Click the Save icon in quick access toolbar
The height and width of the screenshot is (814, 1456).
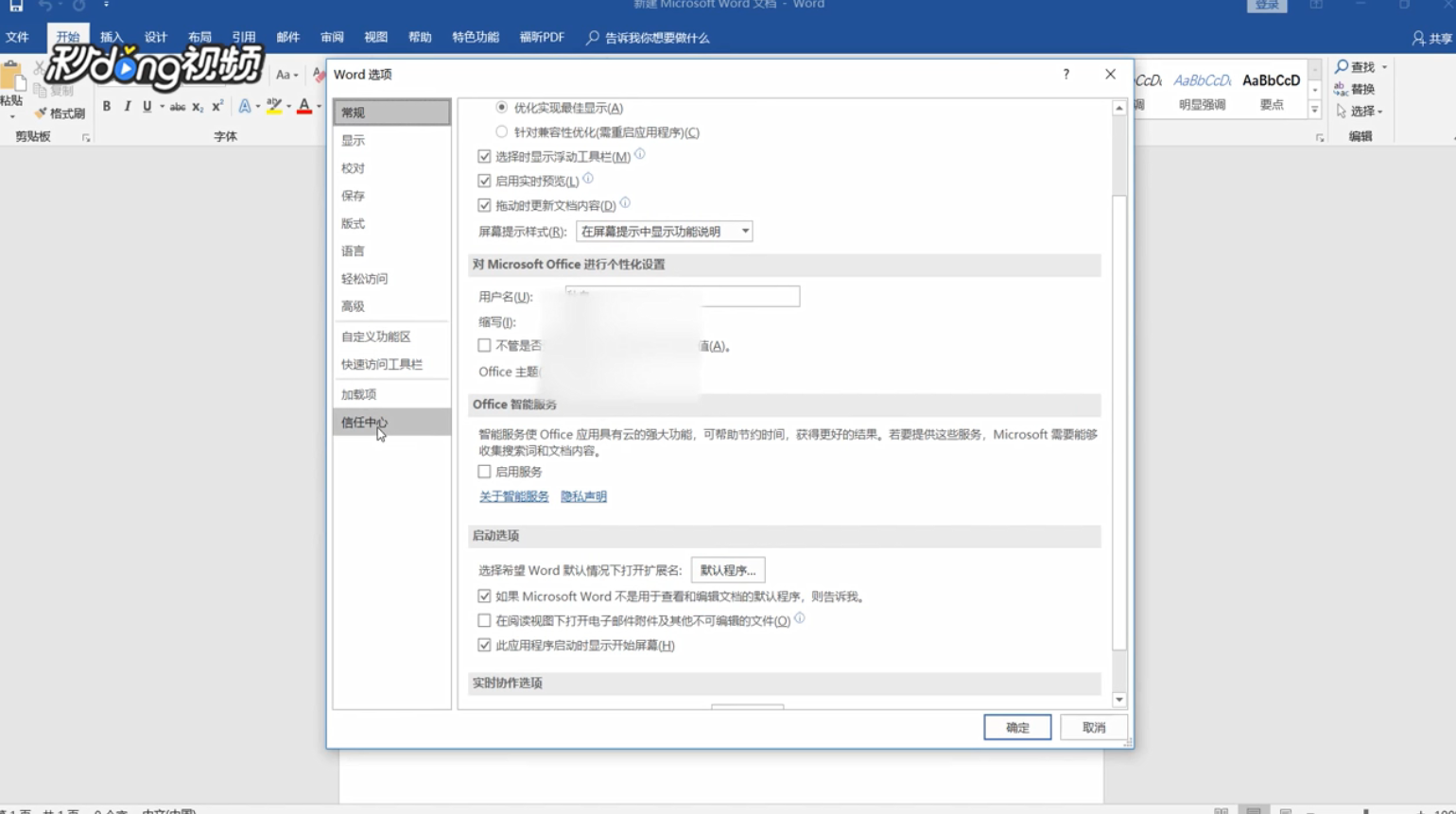pyautogui.click(x=16, y=6)
